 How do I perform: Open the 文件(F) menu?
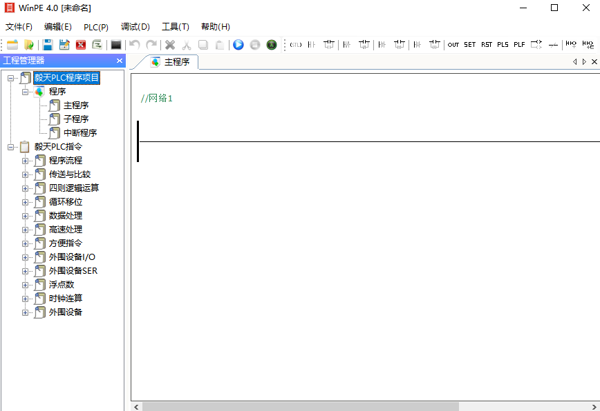19,26
